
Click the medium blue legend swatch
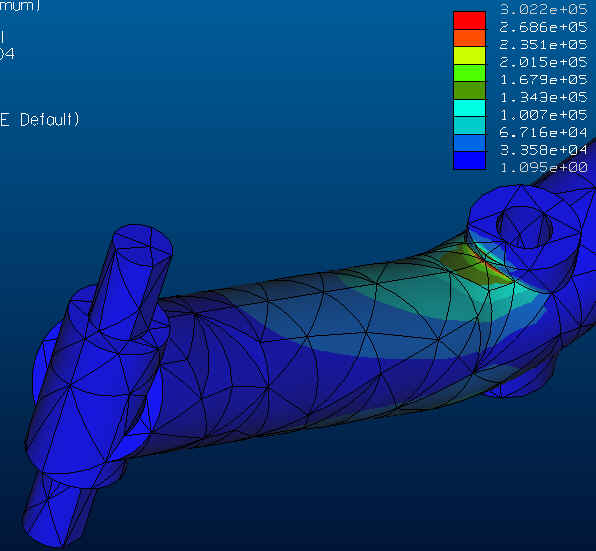(x=469, y=143)
